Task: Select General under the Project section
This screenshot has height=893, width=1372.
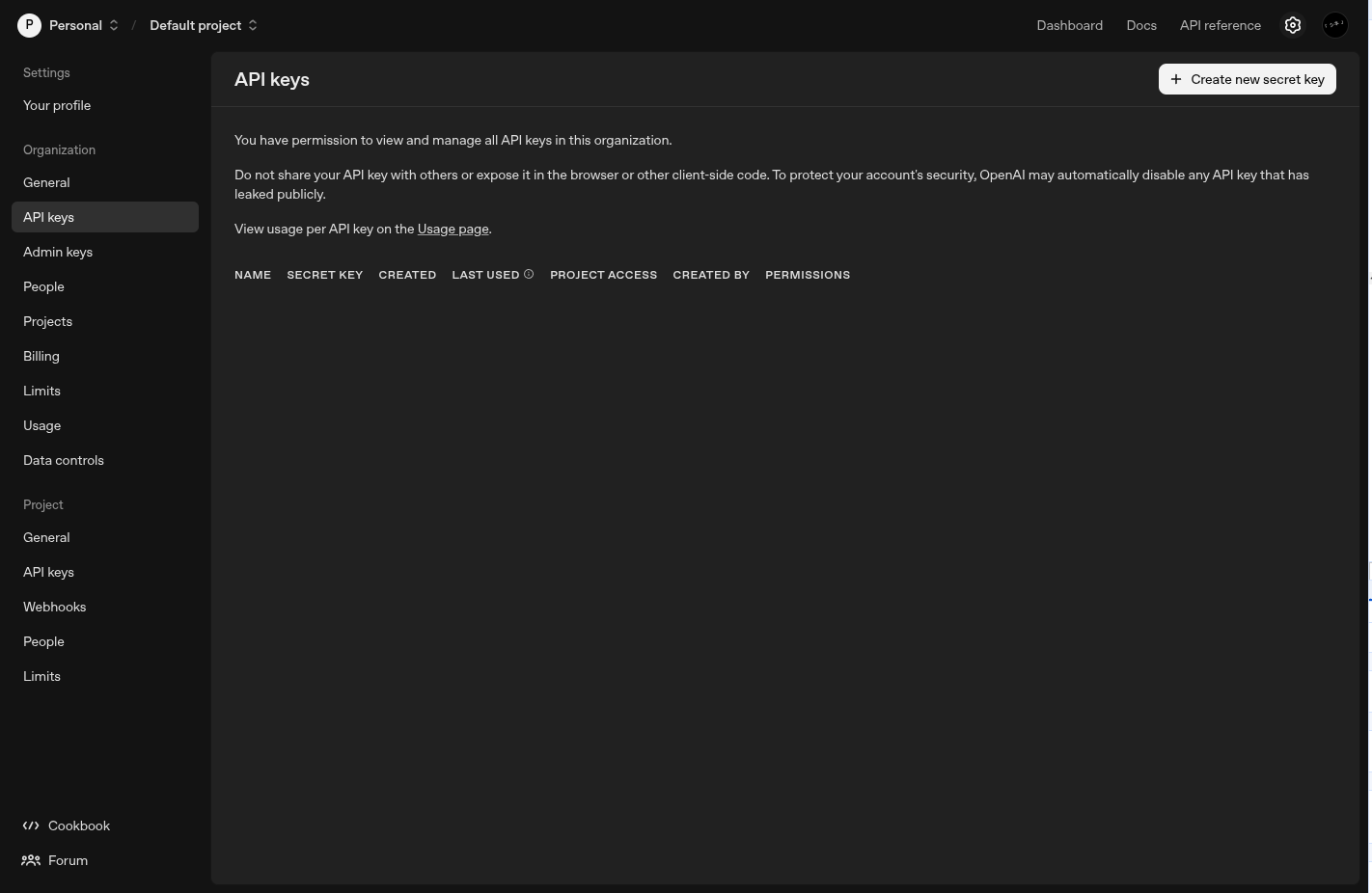Action: [x=105, y=537]
